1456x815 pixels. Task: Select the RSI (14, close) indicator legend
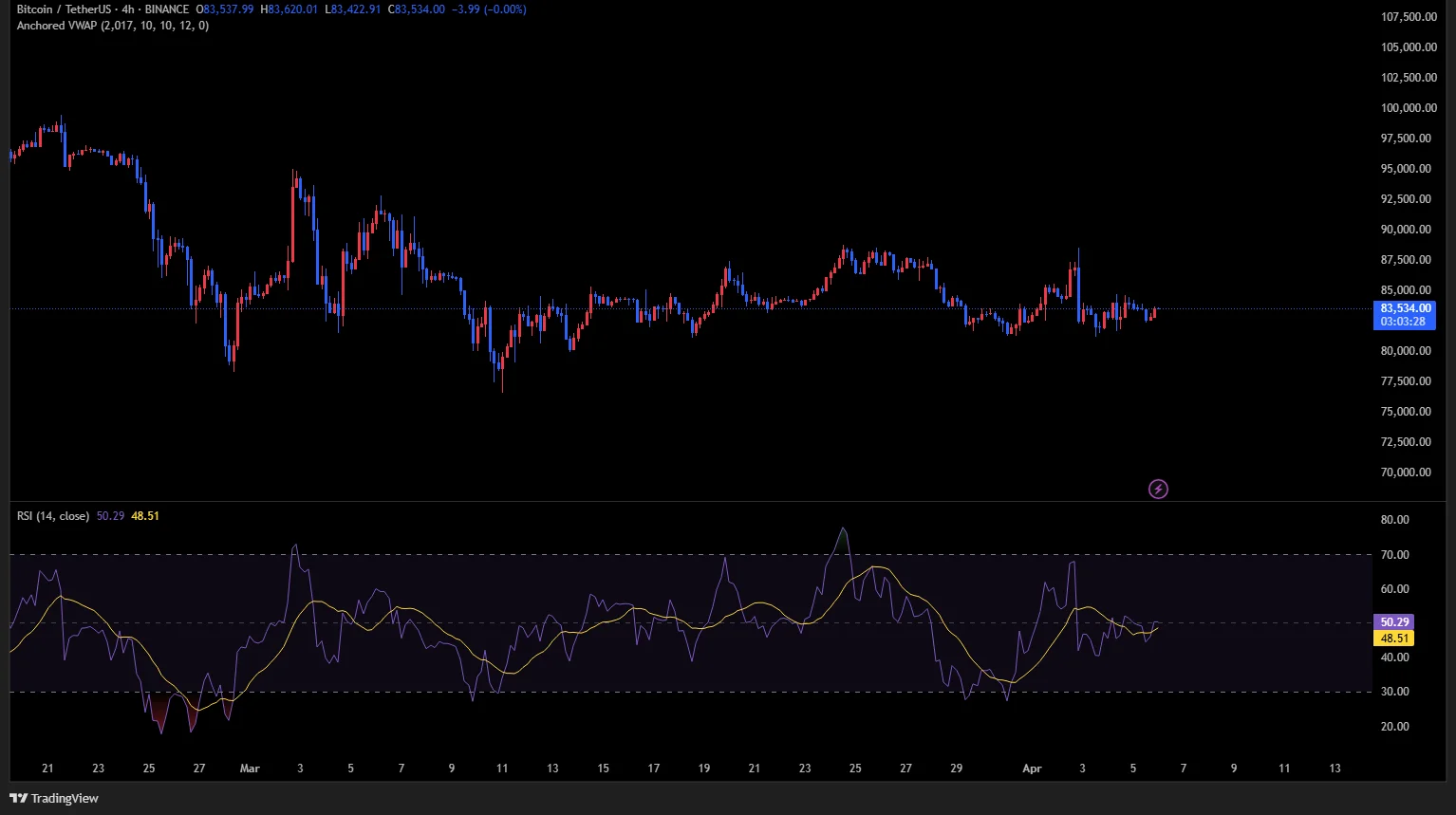coord(53,516)
